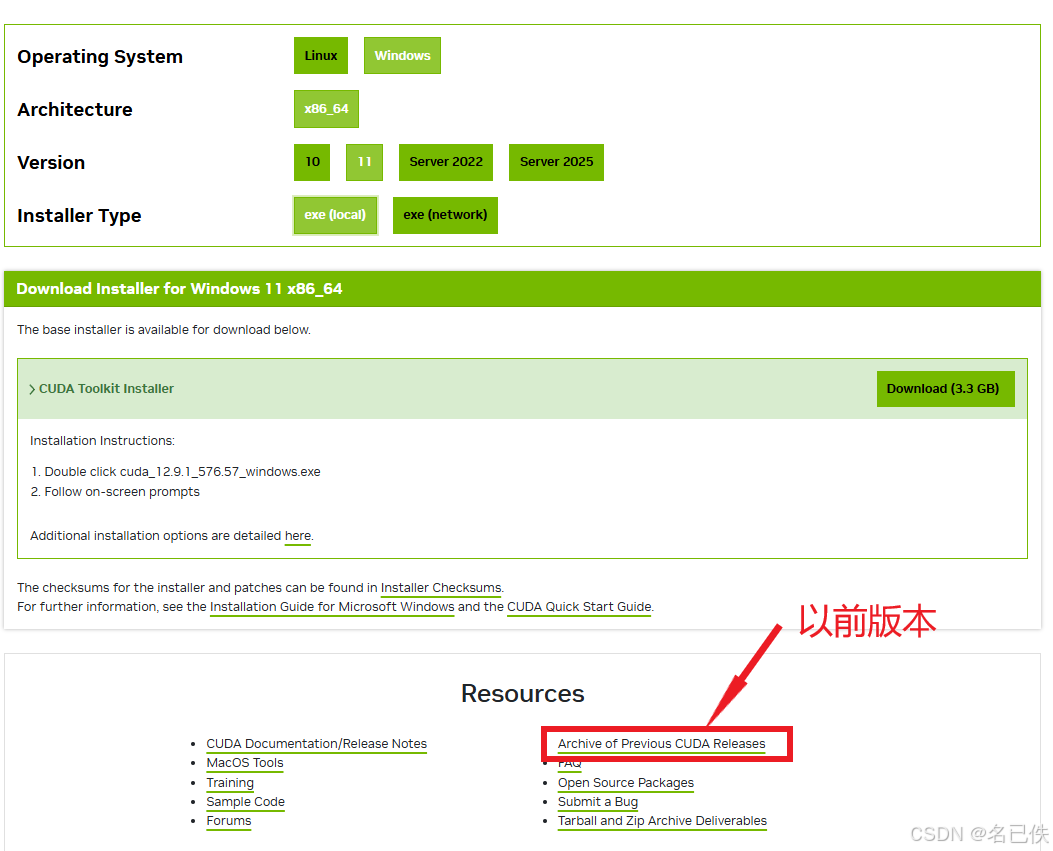Open the Installer Checksums link

441,588
